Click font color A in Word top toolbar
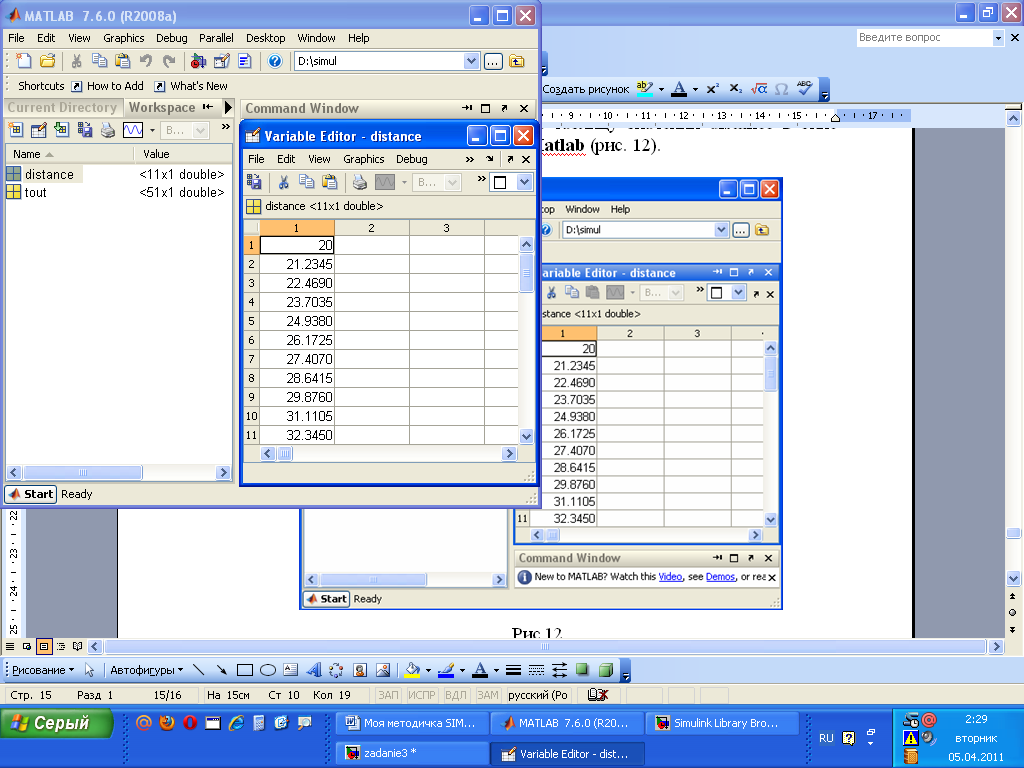 pyautogui.click(x=679, y=89)
